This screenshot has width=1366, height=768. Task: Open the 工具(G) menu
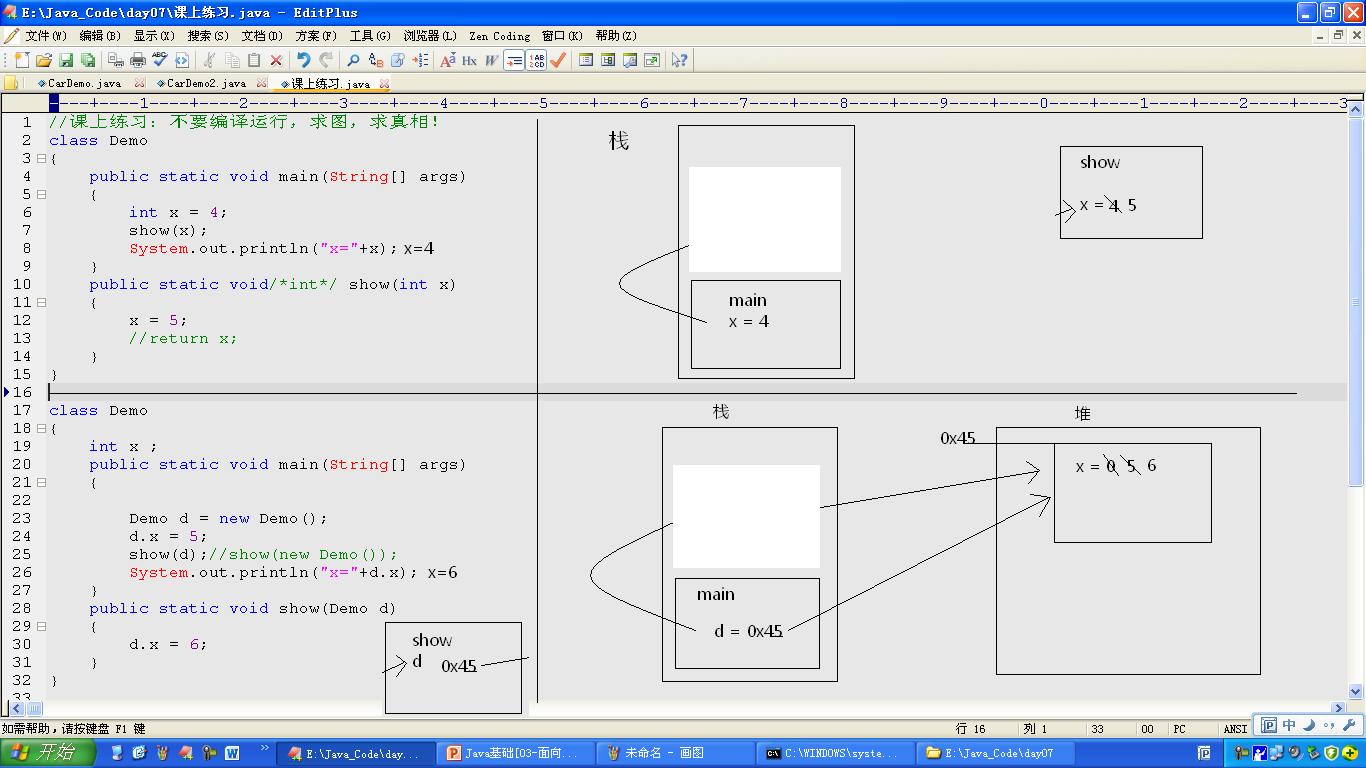370,36
